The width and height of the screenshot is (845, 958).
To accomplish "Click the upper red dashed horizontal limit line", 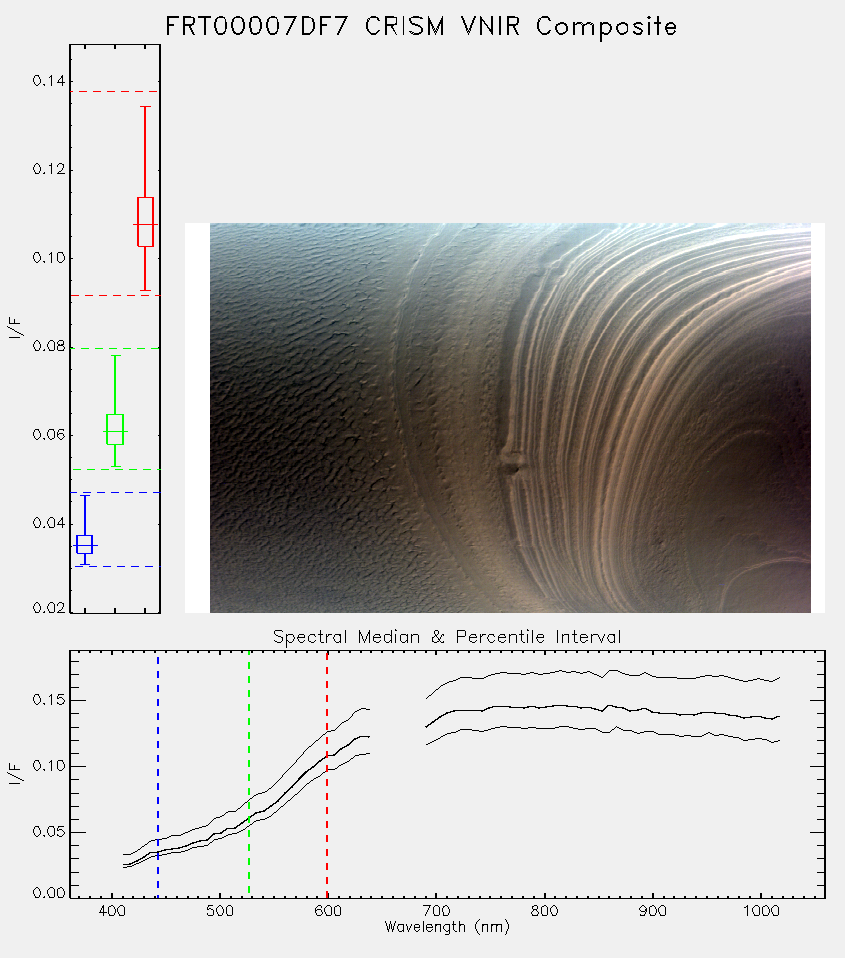I will (x=115, y=92).
